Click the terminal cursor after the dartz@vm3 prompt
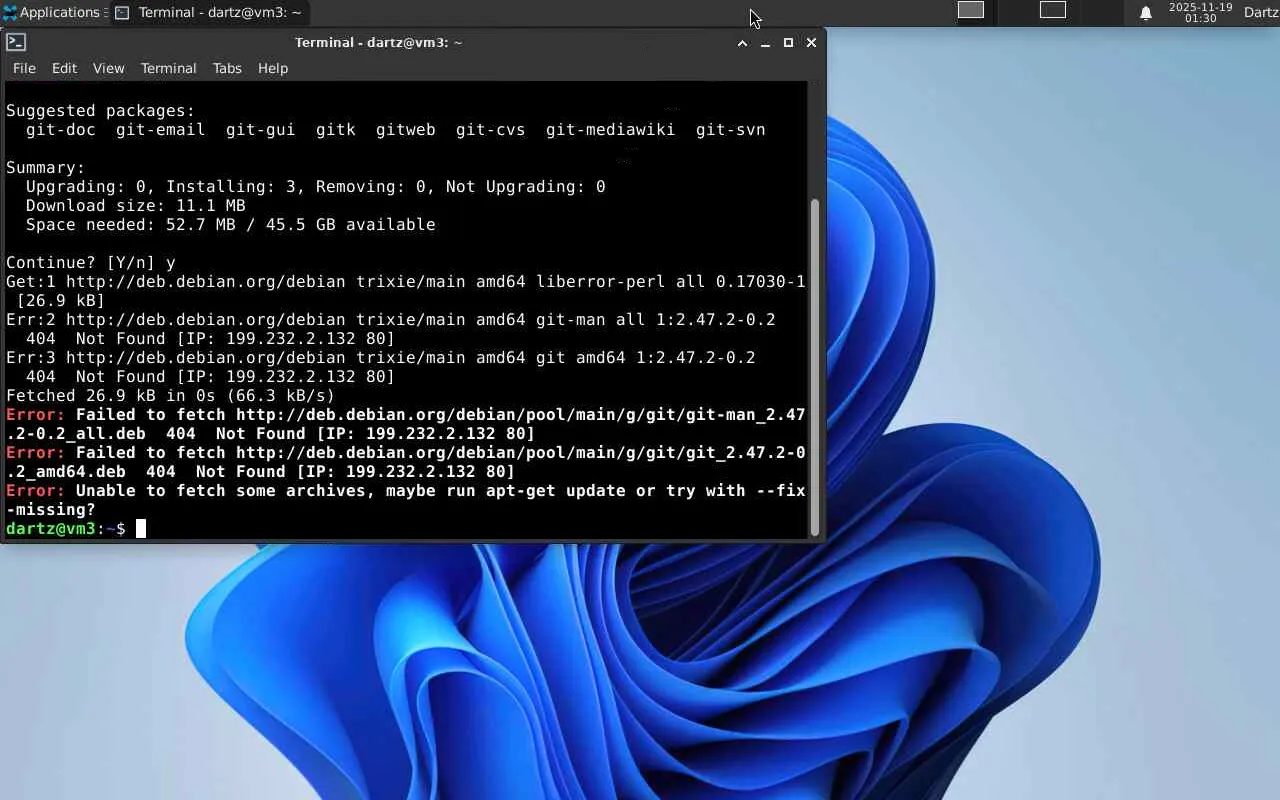The height and width of the screenshot is (800, 1280). 141,528
